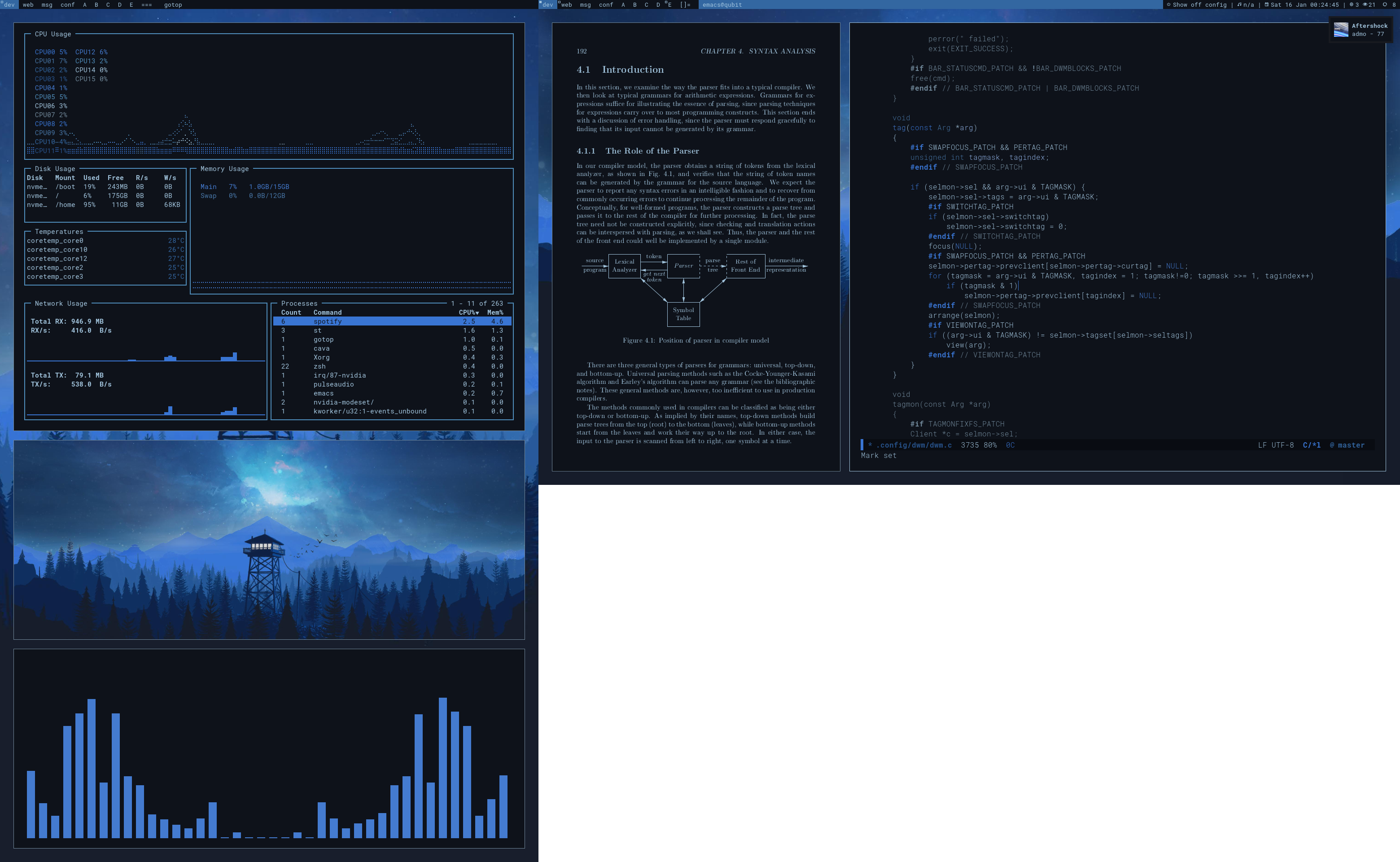Click the music note icon
The width and height of the screenshot is (1400, 862).
click(1239, 4)
